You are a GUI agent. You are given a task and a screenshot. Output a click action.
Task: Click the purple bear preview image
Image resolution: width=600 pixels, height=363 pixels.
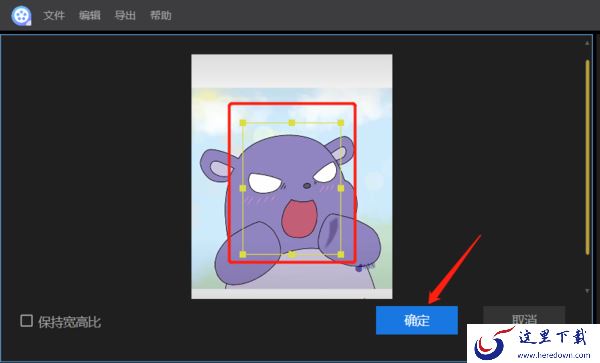click(292, 176)
